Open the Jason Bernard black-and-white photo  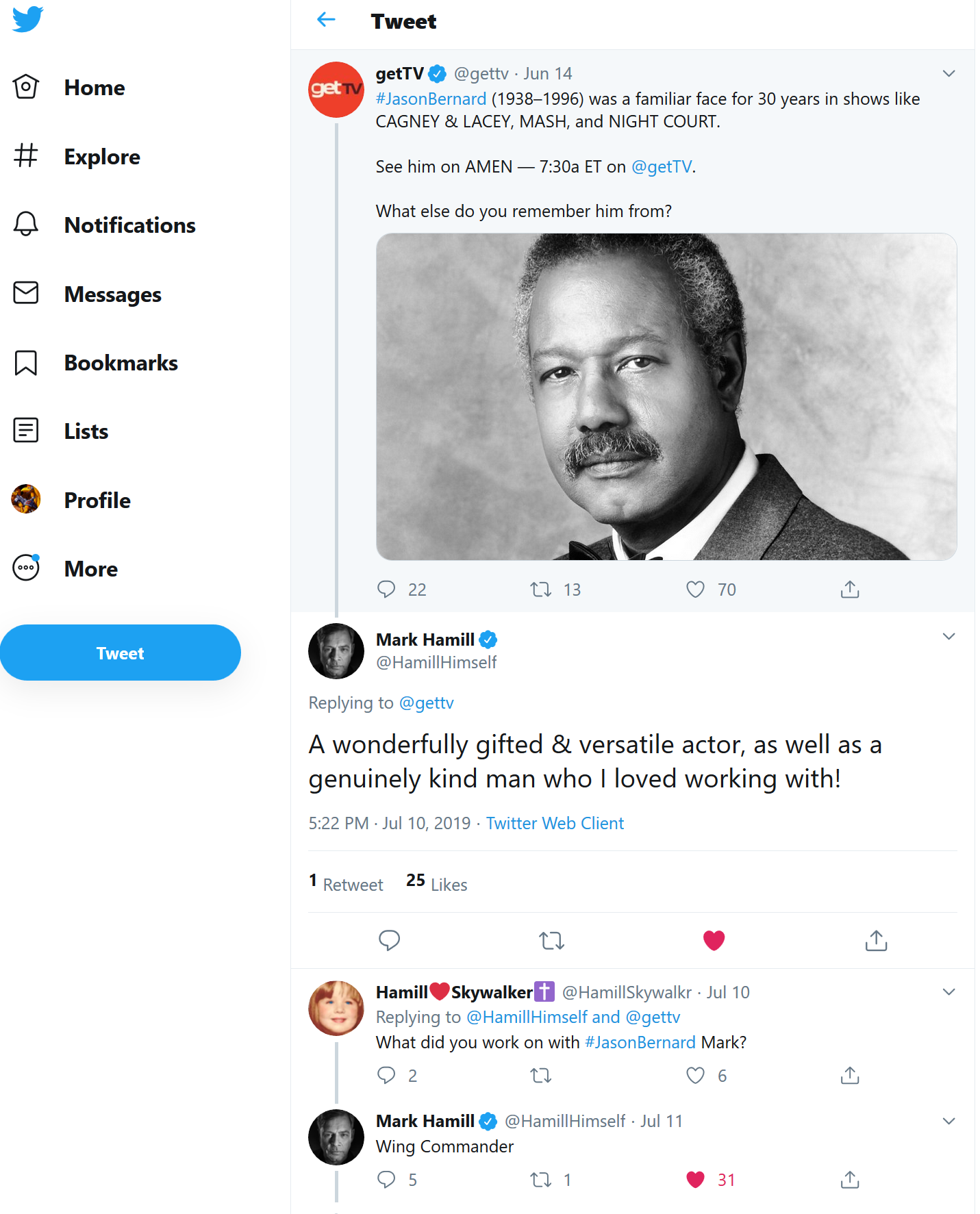(666, 396)
